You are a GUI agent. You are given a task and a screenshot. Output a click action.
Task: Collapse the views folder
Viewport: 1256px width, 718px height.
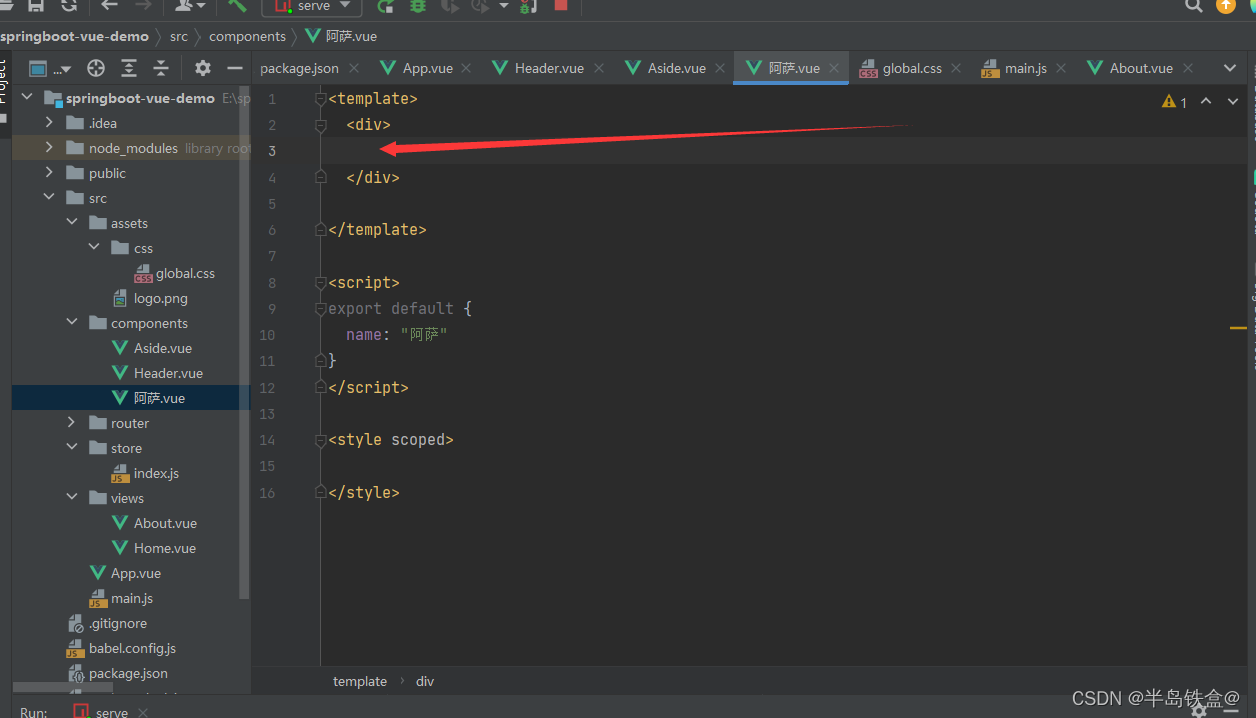(x=72, y=498)
